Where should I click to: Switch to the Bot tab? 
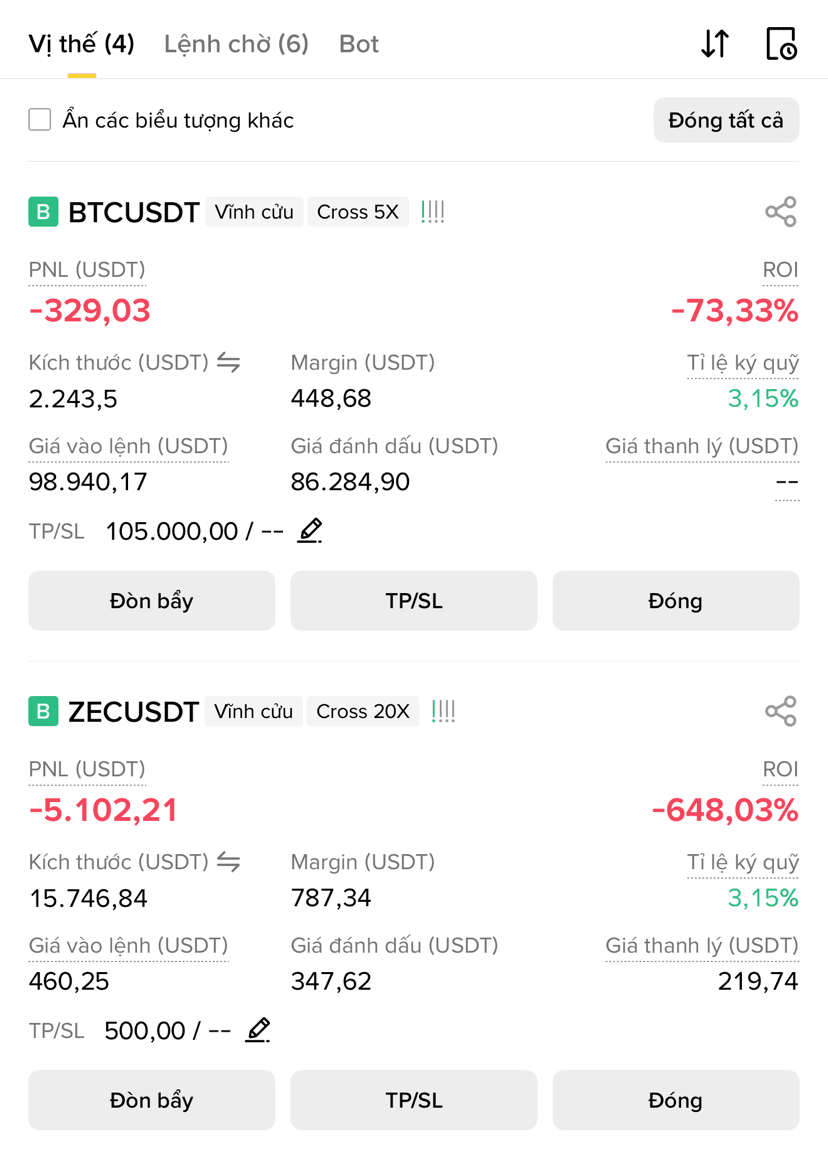(x=359, y=44)
